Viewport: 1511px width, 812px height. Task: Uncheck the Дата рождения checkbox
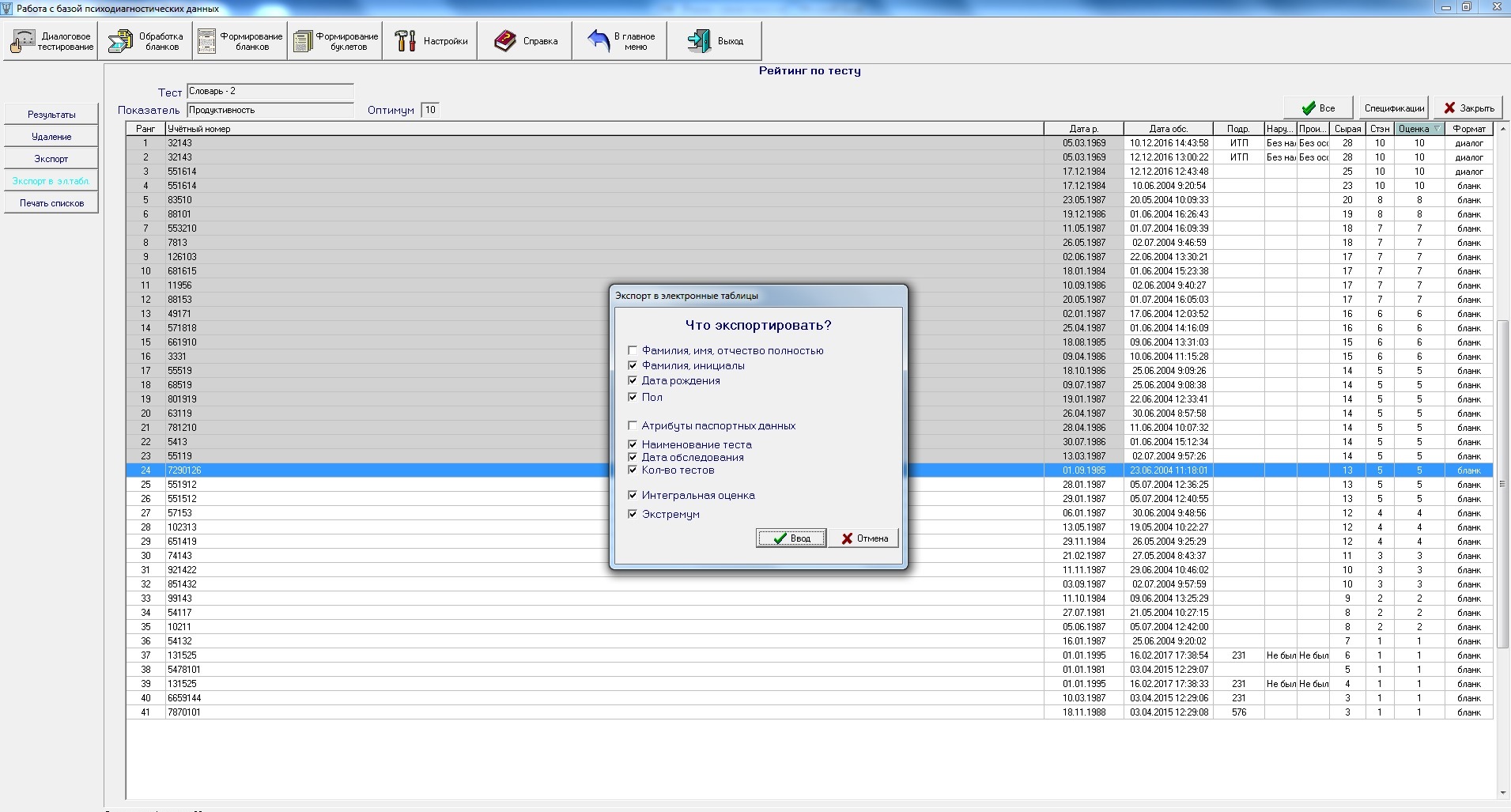pyautogui.click(x=633, y=381)
